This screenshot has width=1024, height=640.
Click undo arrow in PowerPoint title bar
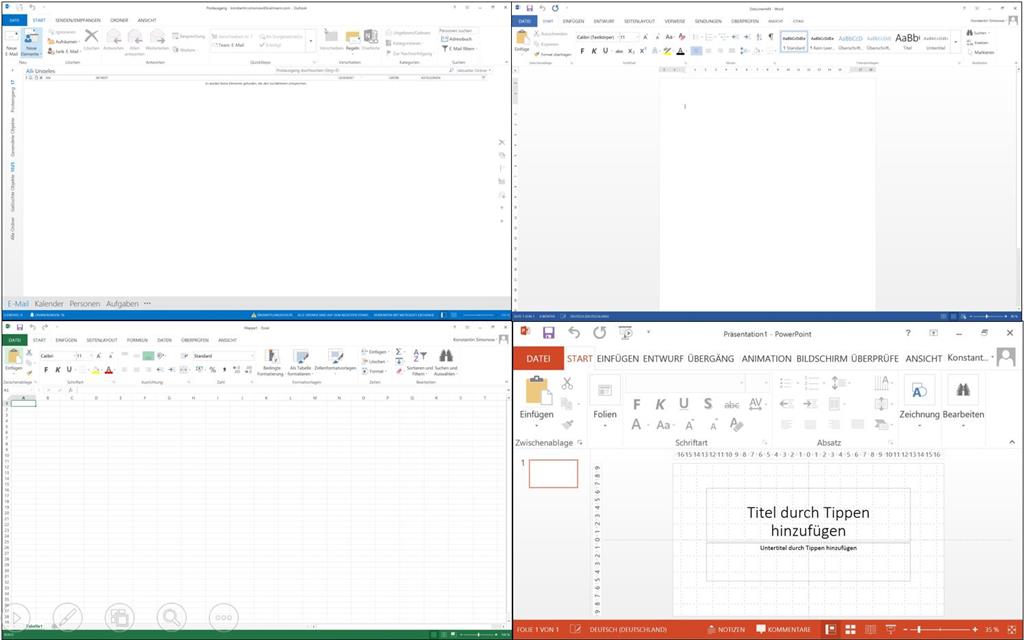pyautogui.click(x=573, y=333)
